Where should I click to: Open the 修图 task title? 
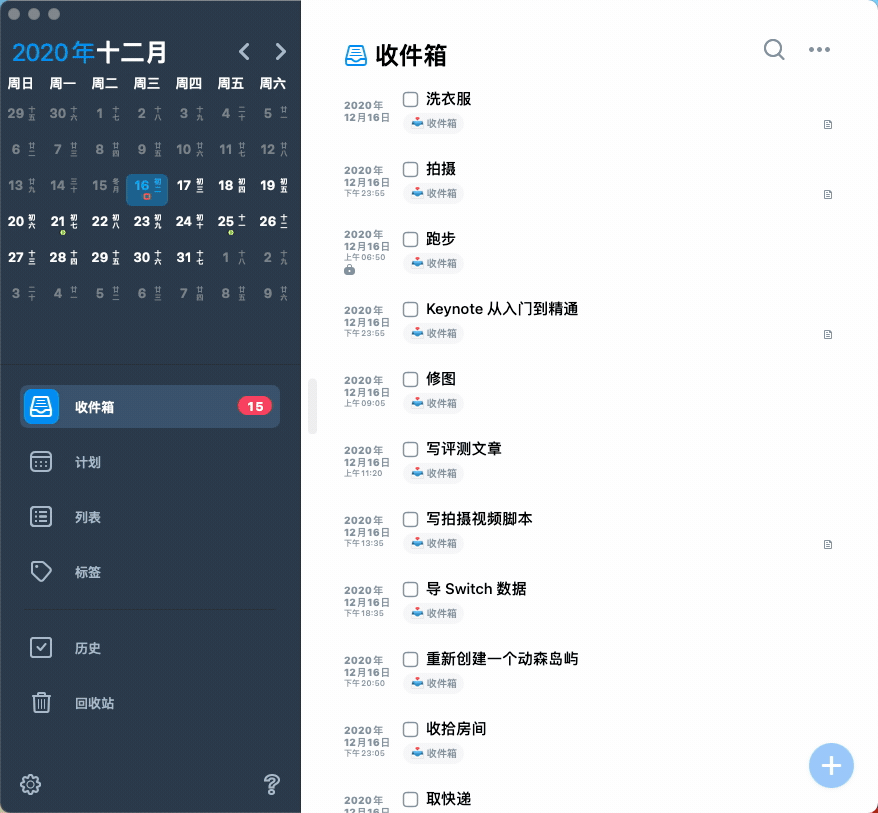[441, 379]
